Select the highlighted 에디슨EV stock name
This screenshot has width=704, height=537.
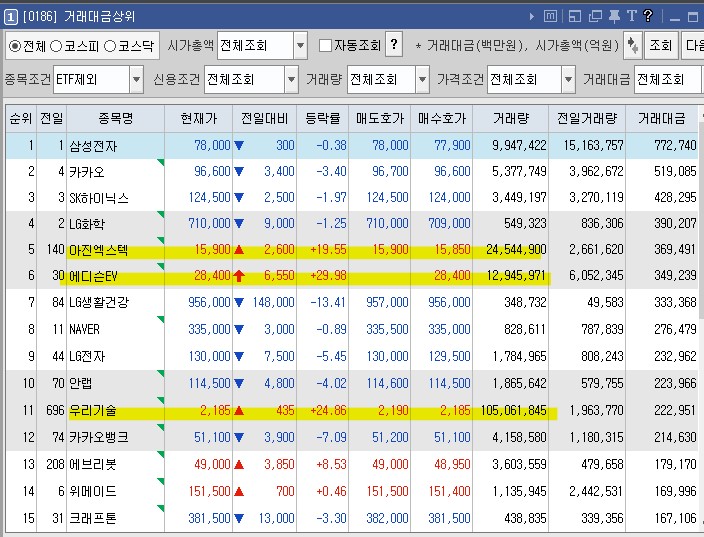coord(93,276)
